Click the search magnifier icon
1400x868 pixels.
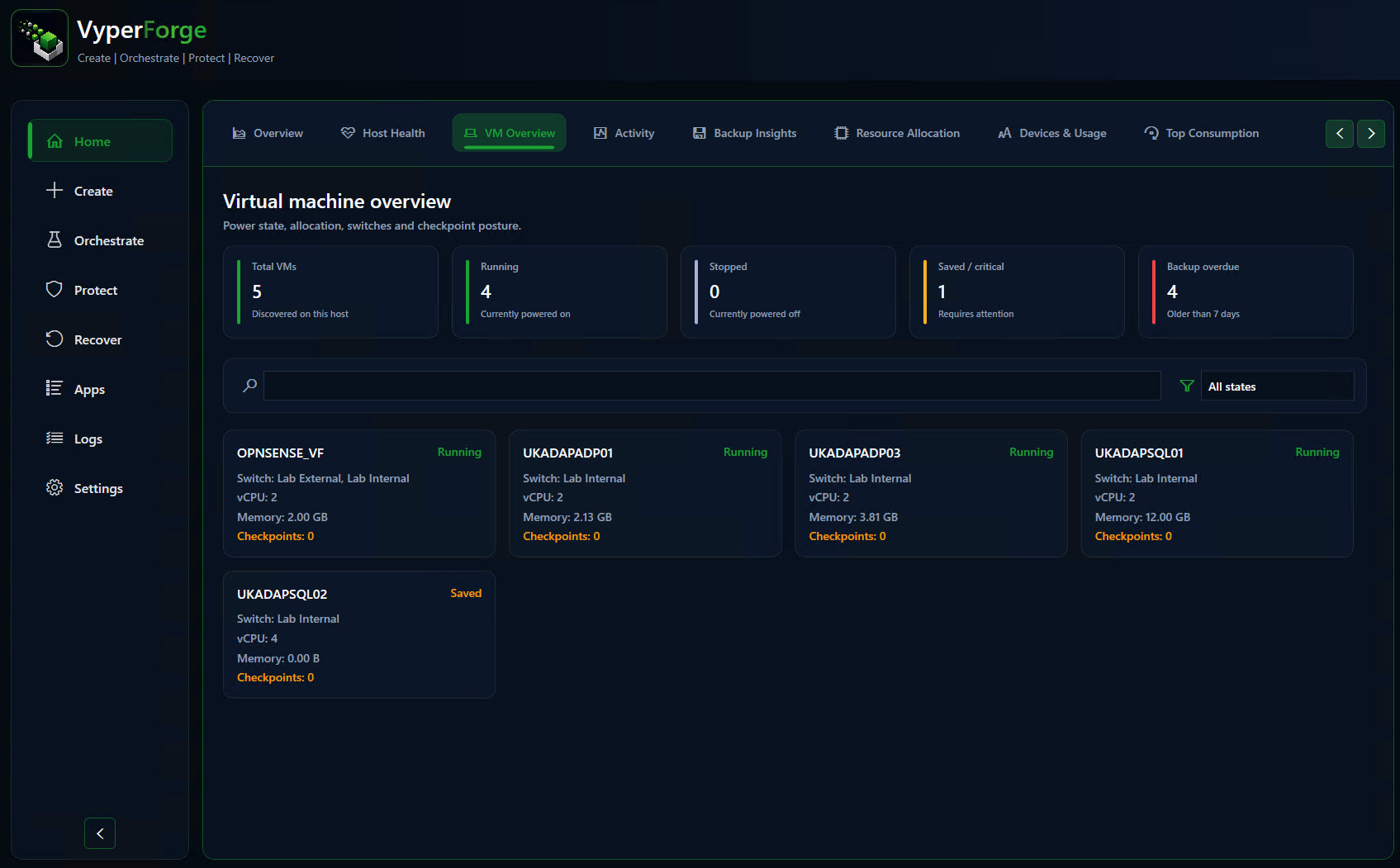[249, 386]
